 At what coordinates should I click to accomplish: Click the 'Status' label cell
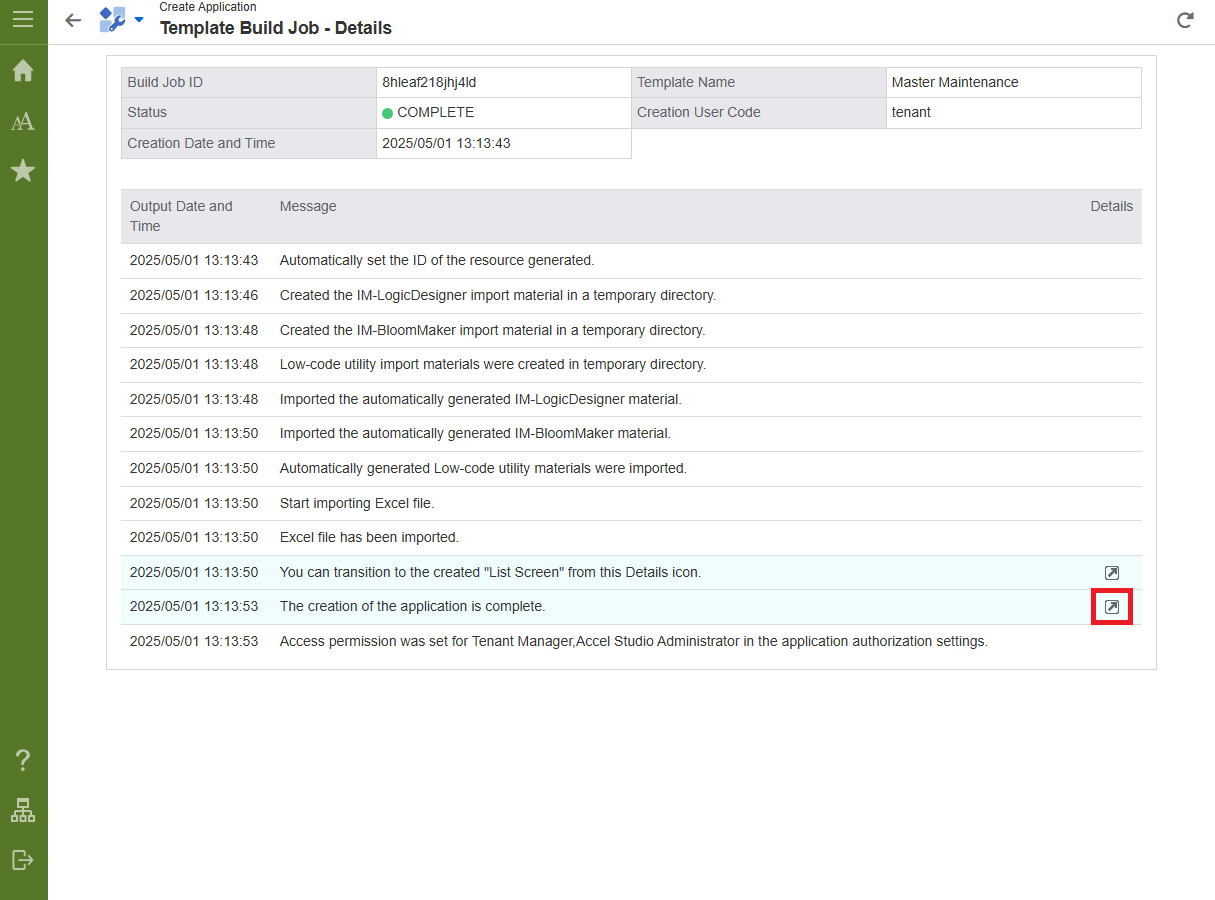tap(249, 112)
